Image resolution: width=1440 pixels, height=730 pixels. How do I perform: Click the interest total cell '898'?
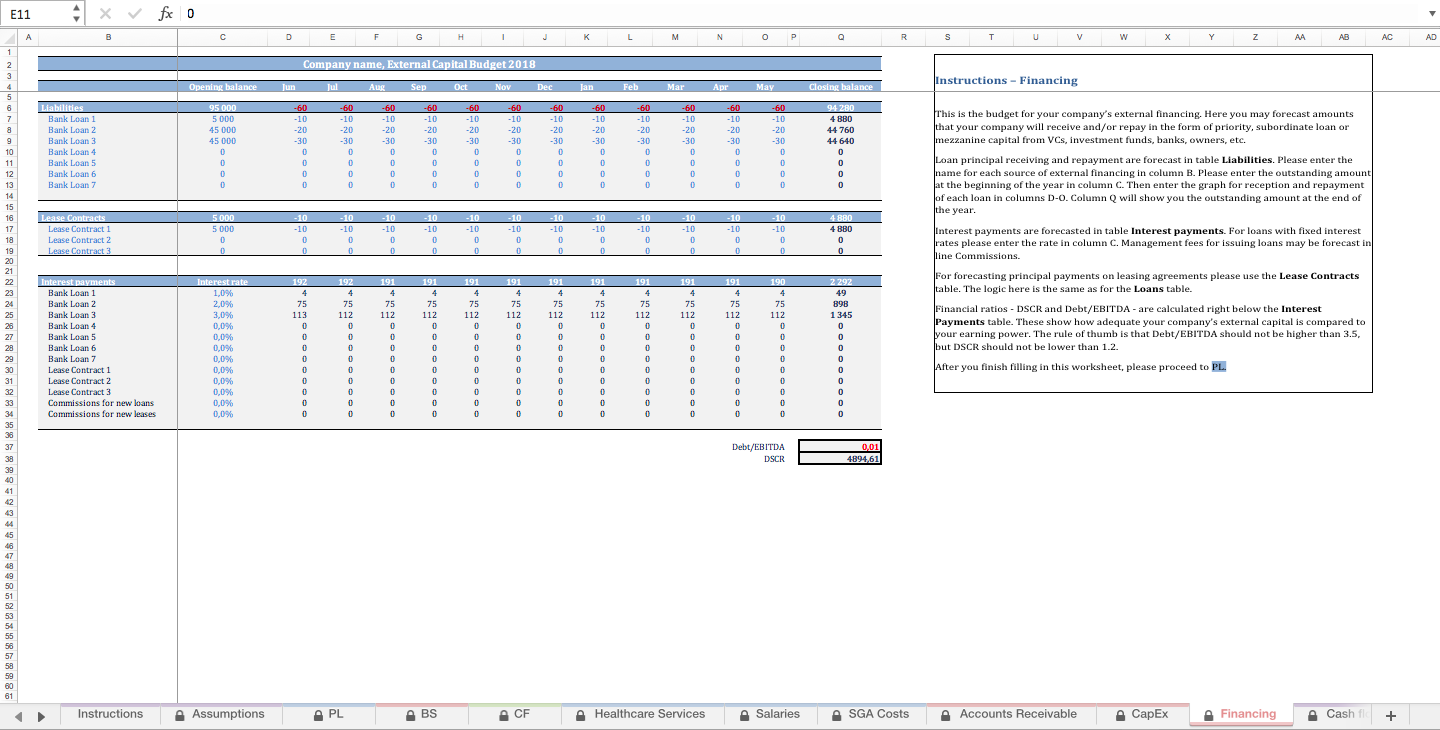click(x=841, y=304)
